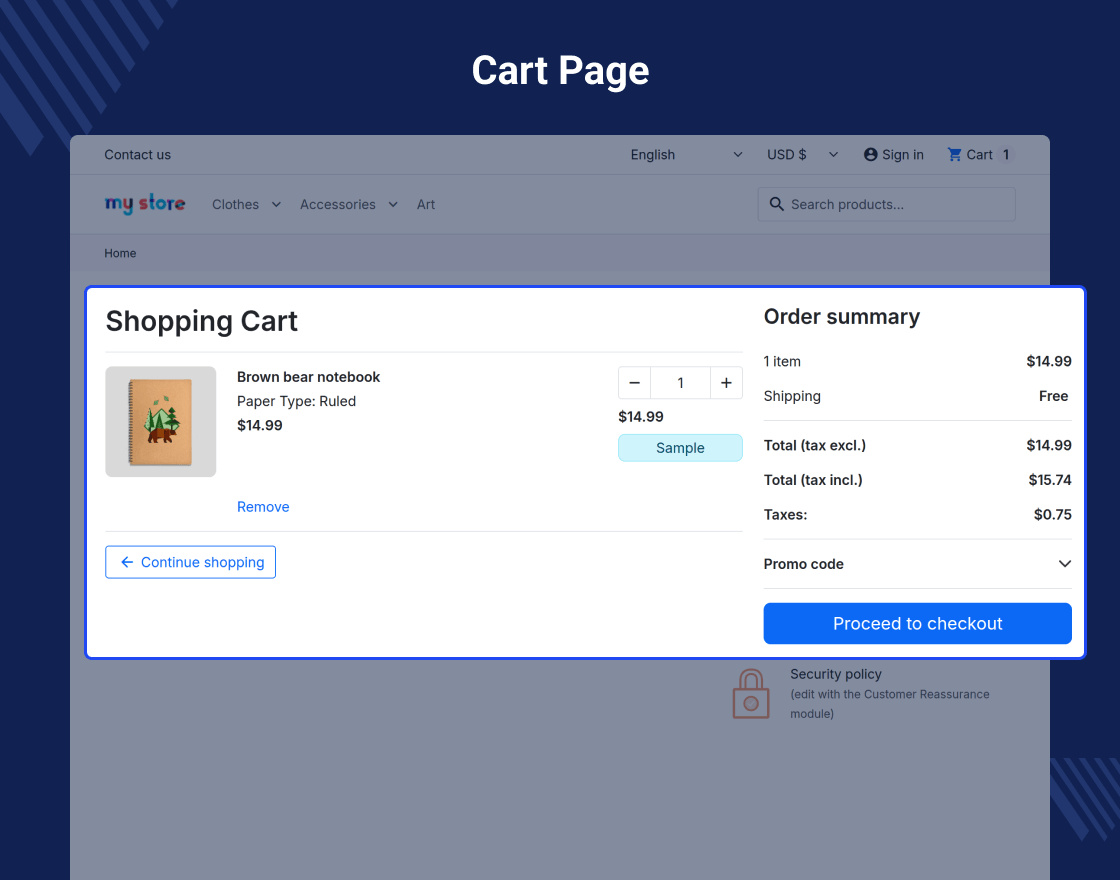Click the shopping cart icon in header
This screenshot has height=880, width=1120.
pos(954,154)
